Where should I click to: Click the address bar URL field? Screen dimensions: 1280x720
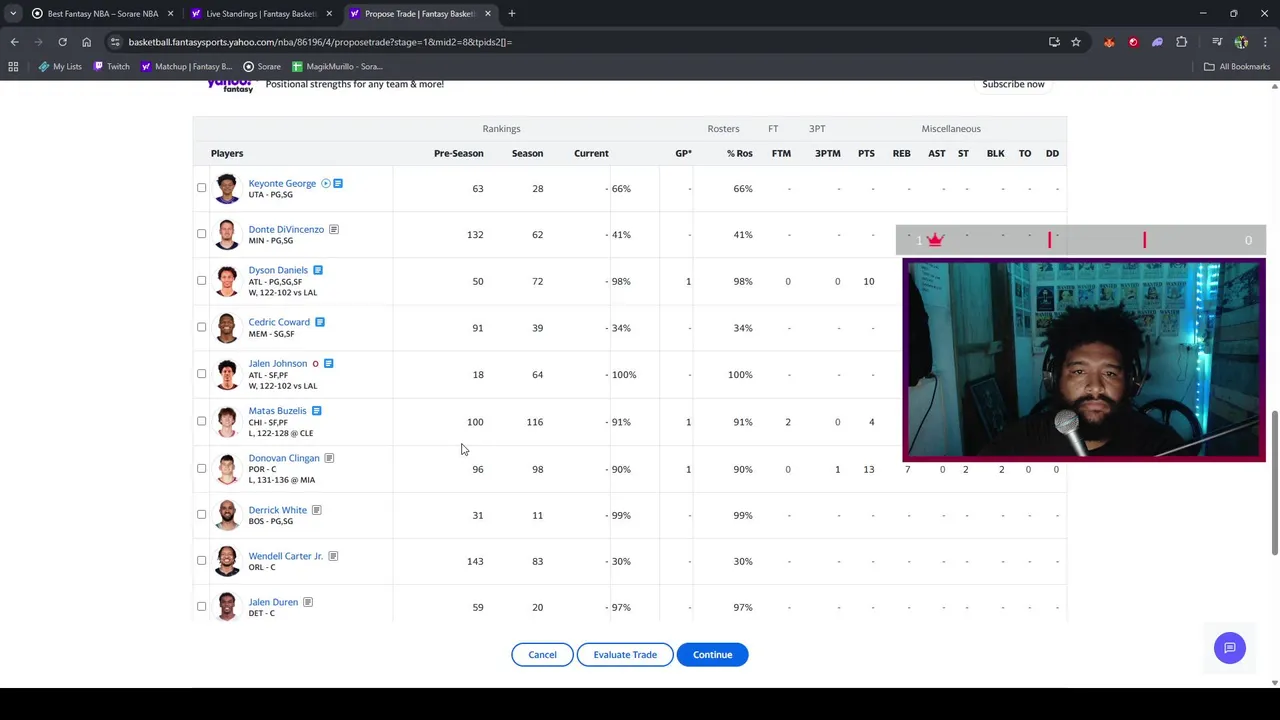pos(580,42)
